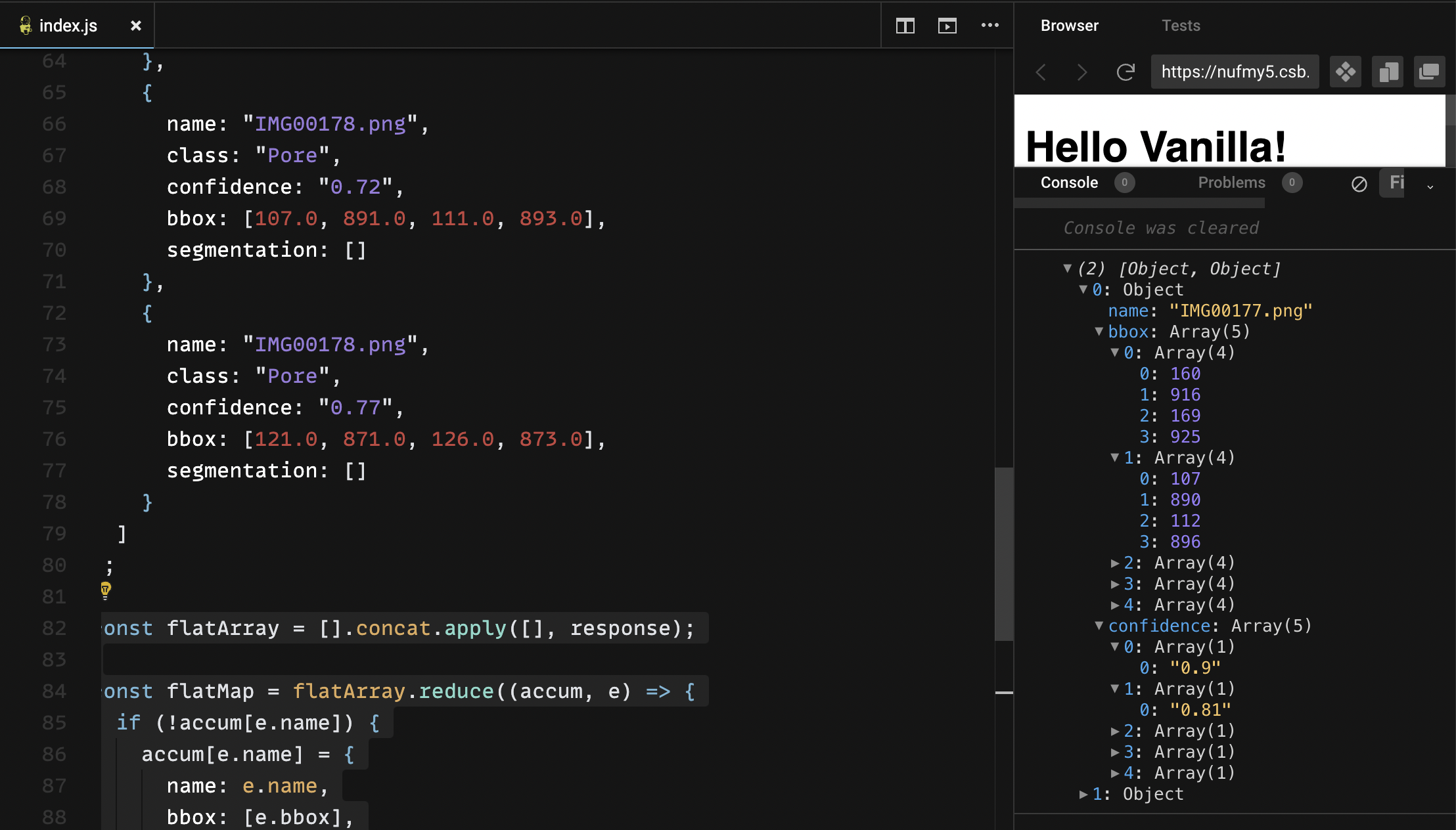Expand the 1: Object entry
The width and height of the screenshot is (1456, 830).
(1083, 794)
